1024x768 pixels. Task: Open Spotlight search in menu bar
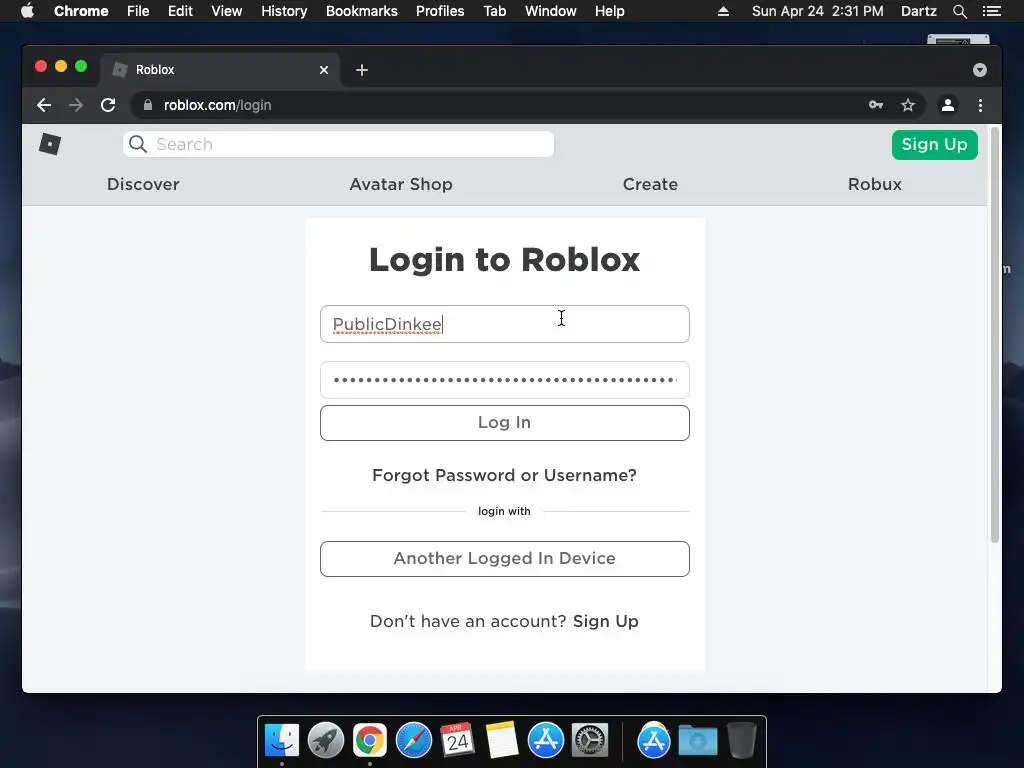pyautogui.click(x=959, y=11)
